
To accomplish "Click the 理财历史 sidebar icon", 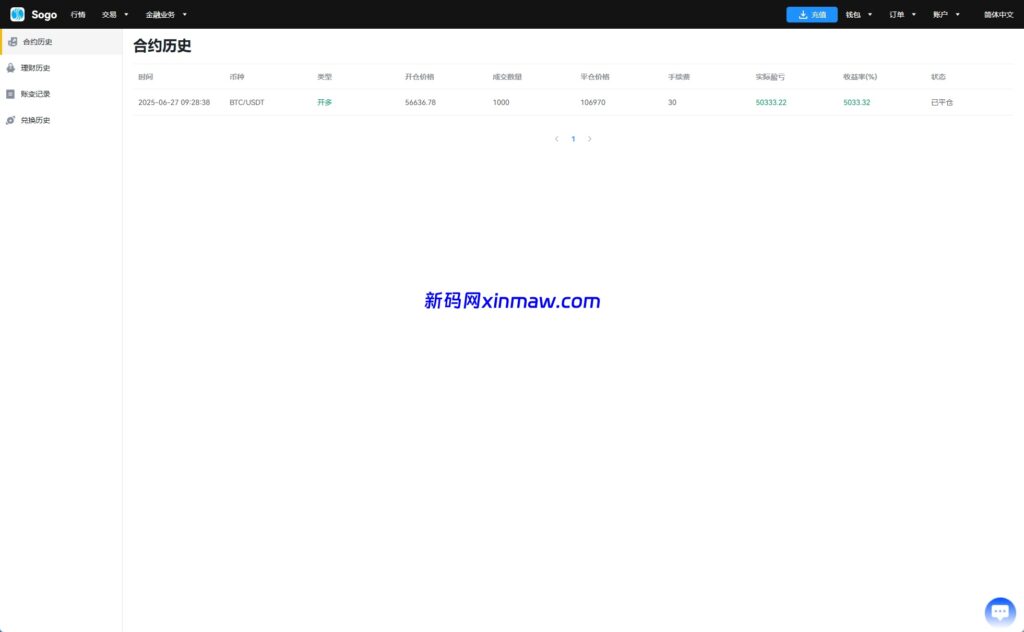I will click(x=11, y=68).
